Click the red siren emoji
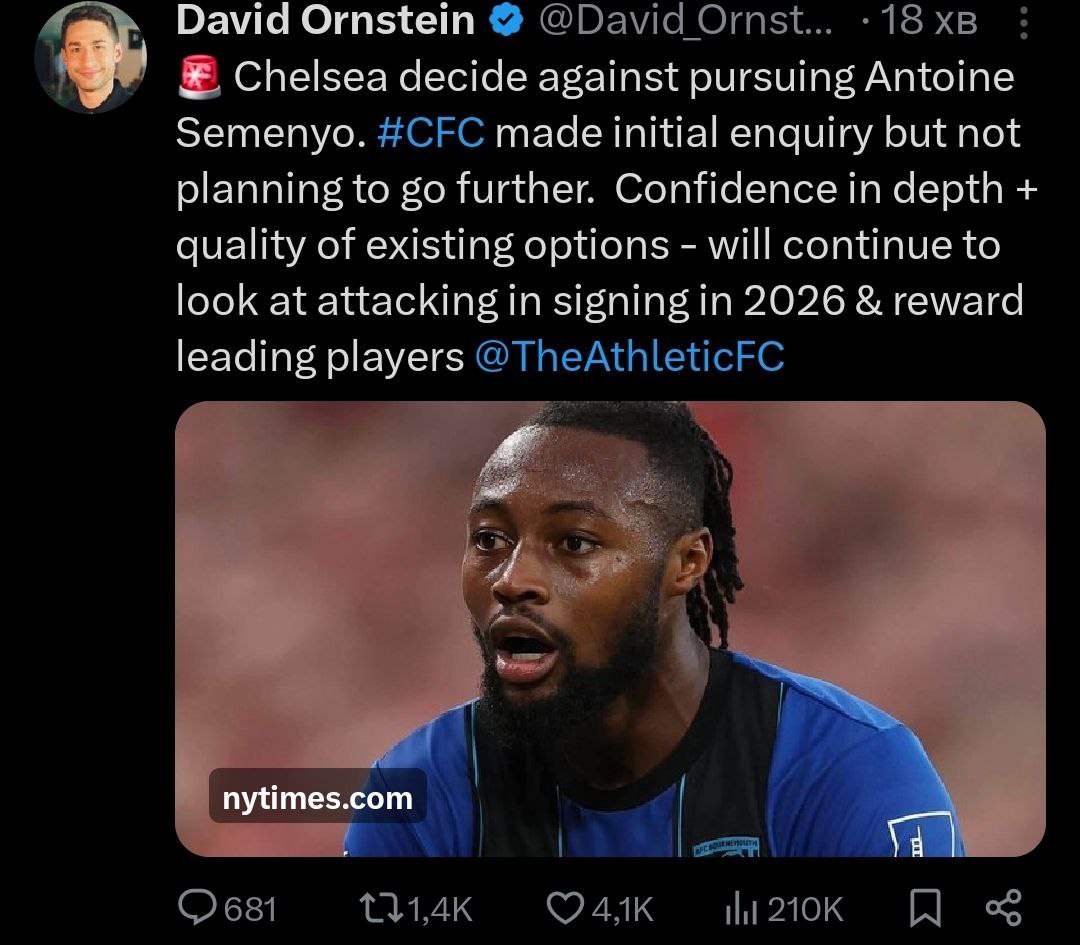 pos(199,76)
